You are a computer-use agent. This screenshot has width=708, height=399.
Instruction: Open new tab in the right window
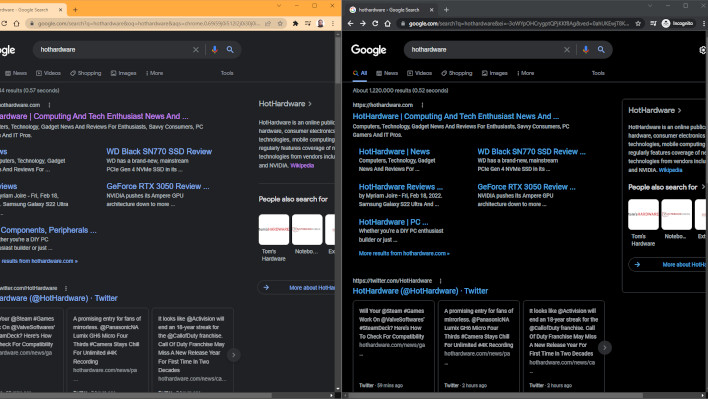click(446, 9)
